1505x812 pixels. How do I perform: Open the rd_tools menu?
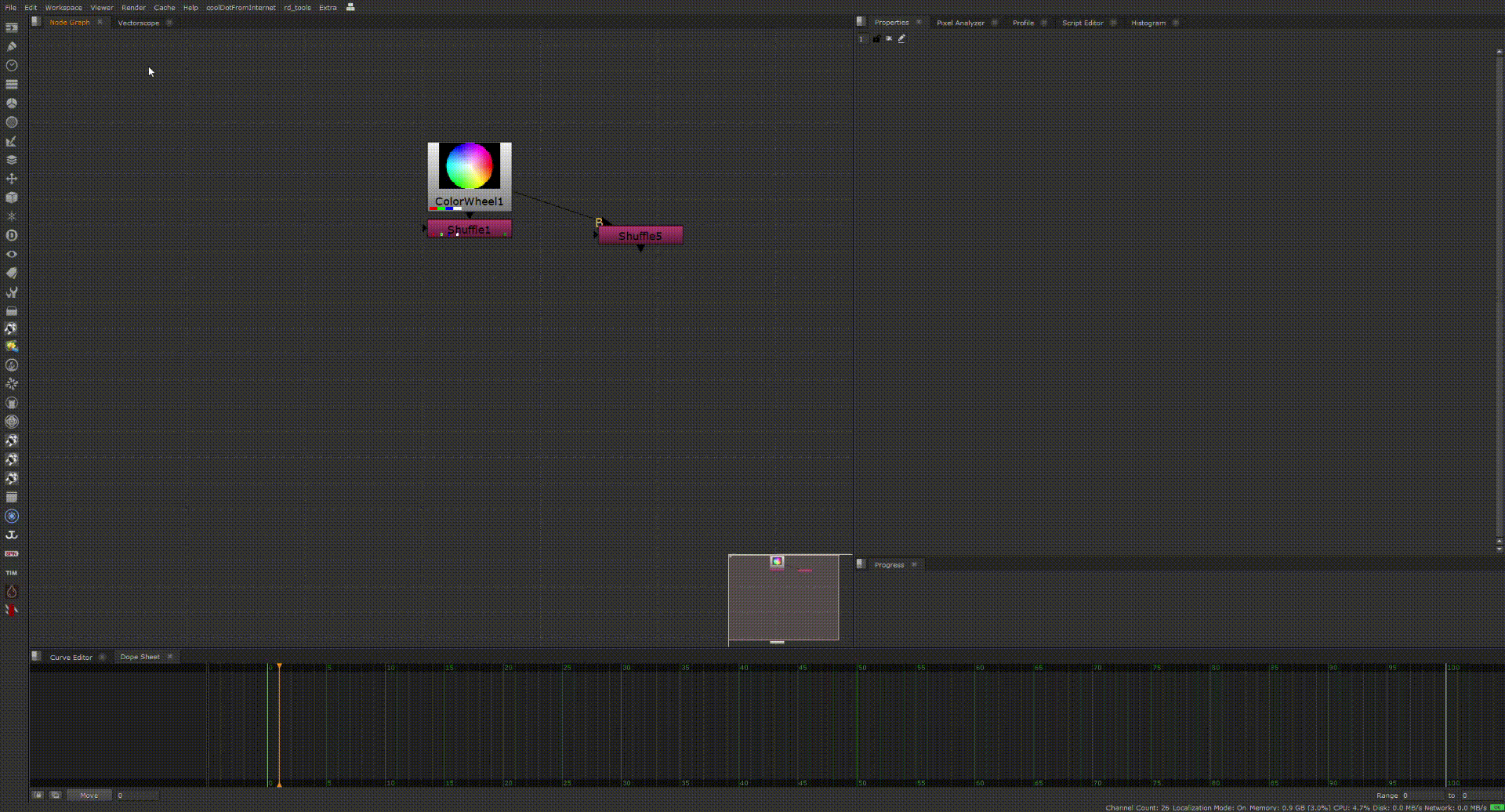point(297,7)
